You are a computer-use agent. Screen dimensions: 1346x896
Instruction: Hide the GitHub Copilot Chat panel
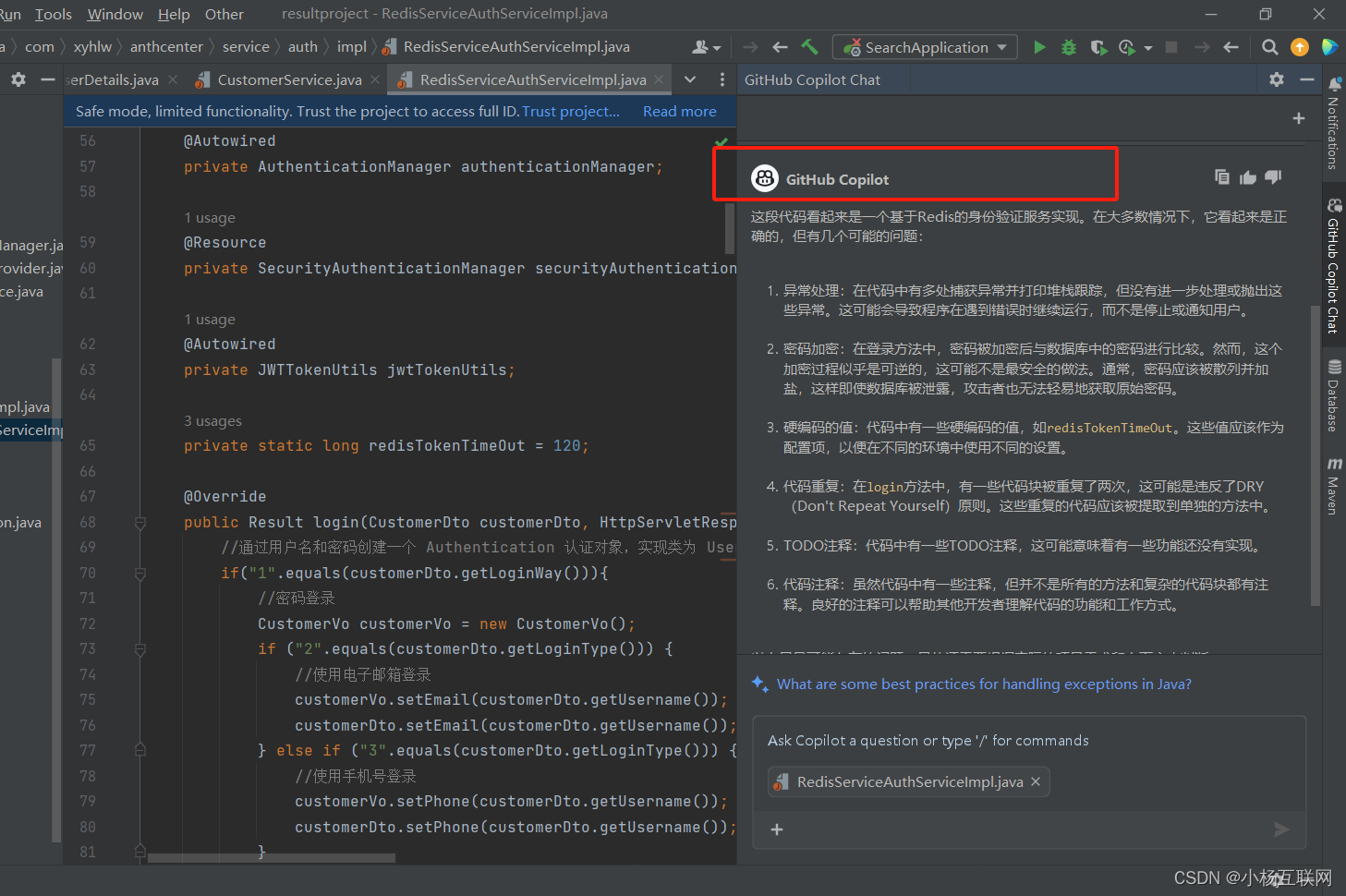point(1306,79)
